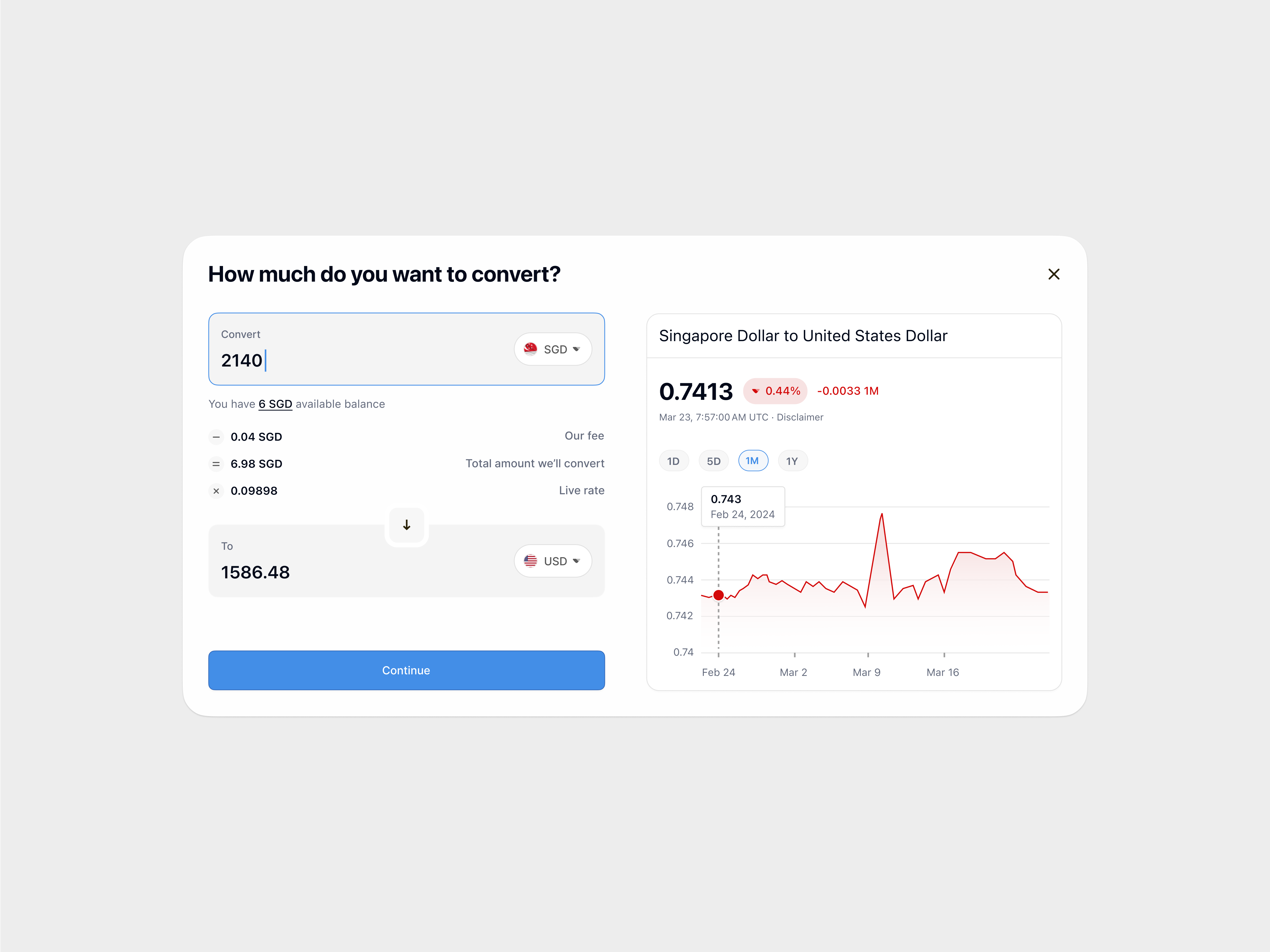Select the 1D time range
The width and height of the screenshot is (1270, 952).
673,460
